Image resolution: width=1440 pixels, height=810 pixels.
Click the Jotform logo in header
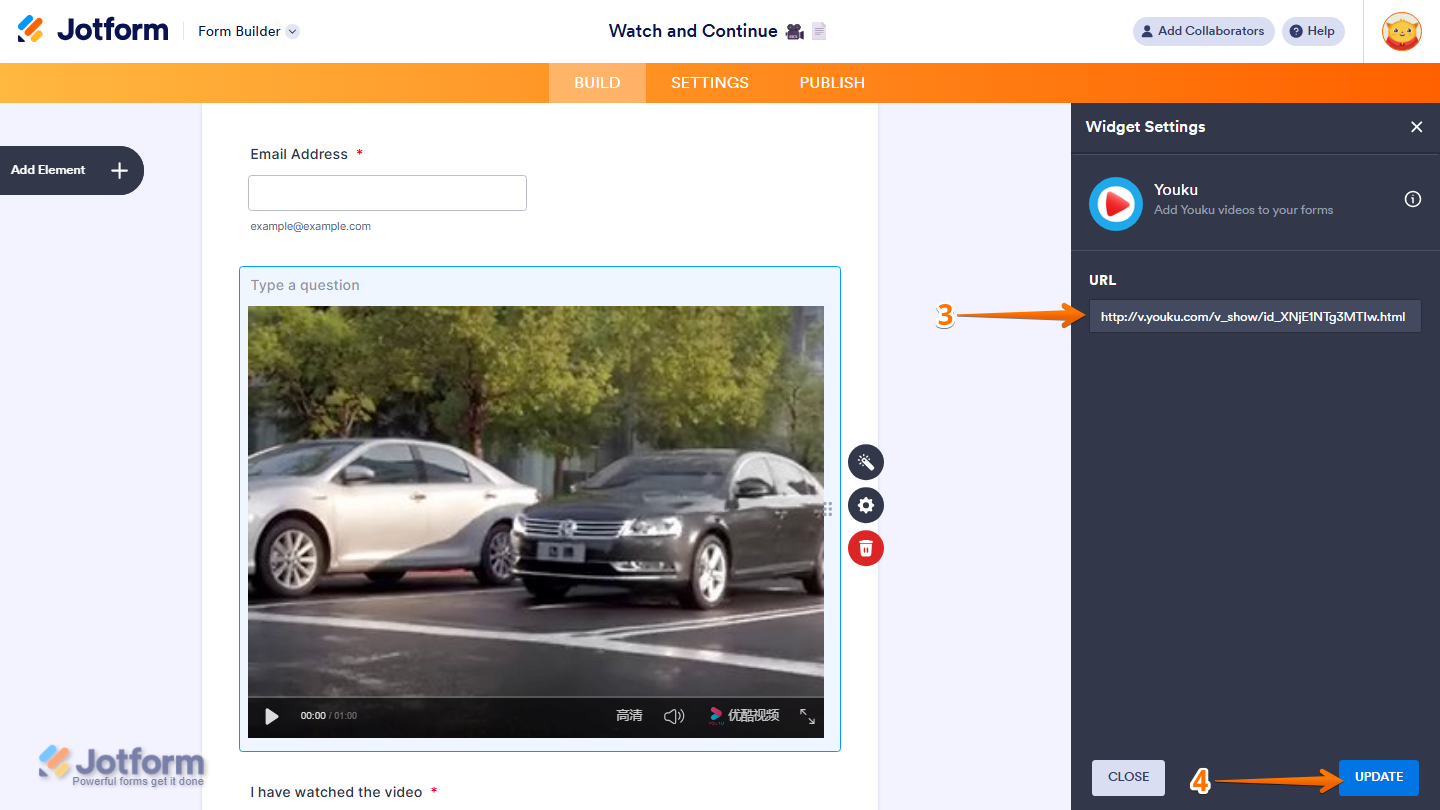93,30
